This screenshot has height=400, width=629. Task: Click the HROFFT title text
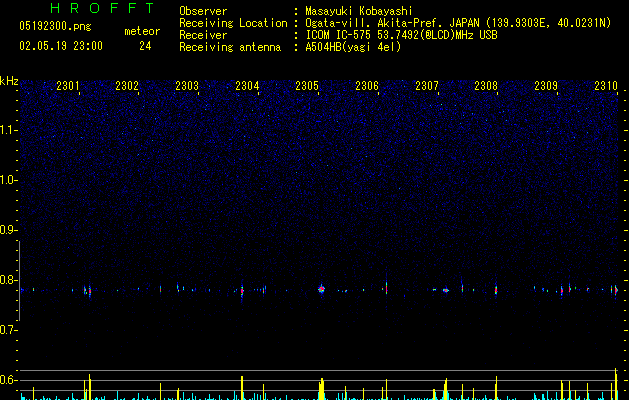pos(102,8)
